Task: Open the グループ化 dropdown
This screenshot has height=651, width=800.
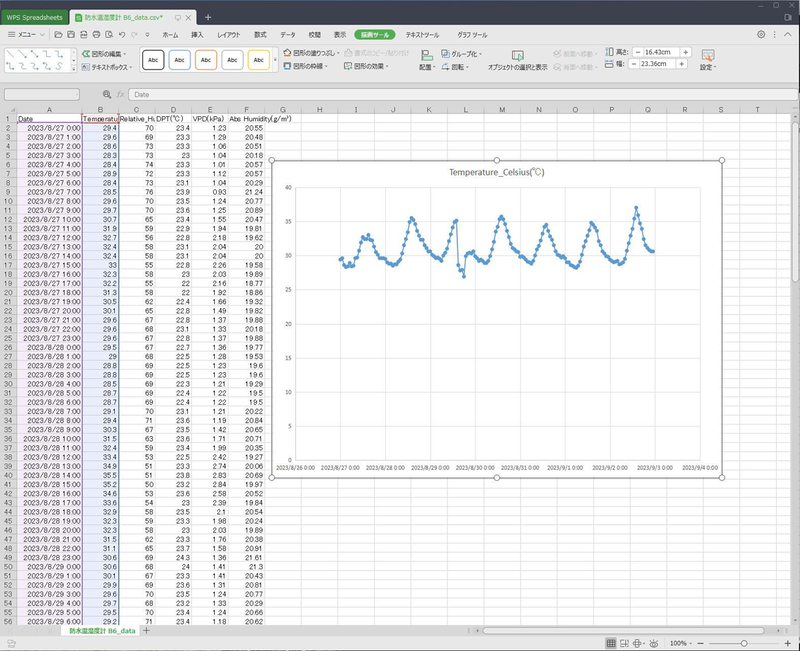Action: coord(482,54)
